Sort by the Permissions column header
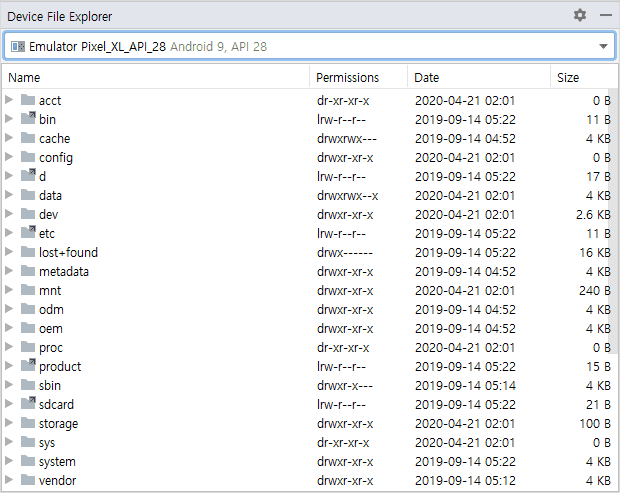The width and height of the screenshot is (620, 493). (359, 77)
